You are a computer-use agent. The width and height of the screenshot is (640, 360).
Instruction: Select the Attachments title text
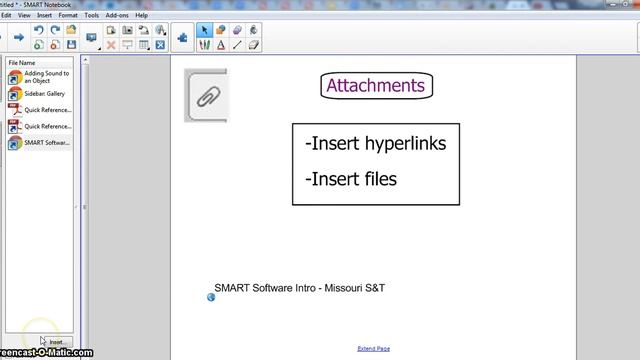pyautogui.click(x=376, y=85)
